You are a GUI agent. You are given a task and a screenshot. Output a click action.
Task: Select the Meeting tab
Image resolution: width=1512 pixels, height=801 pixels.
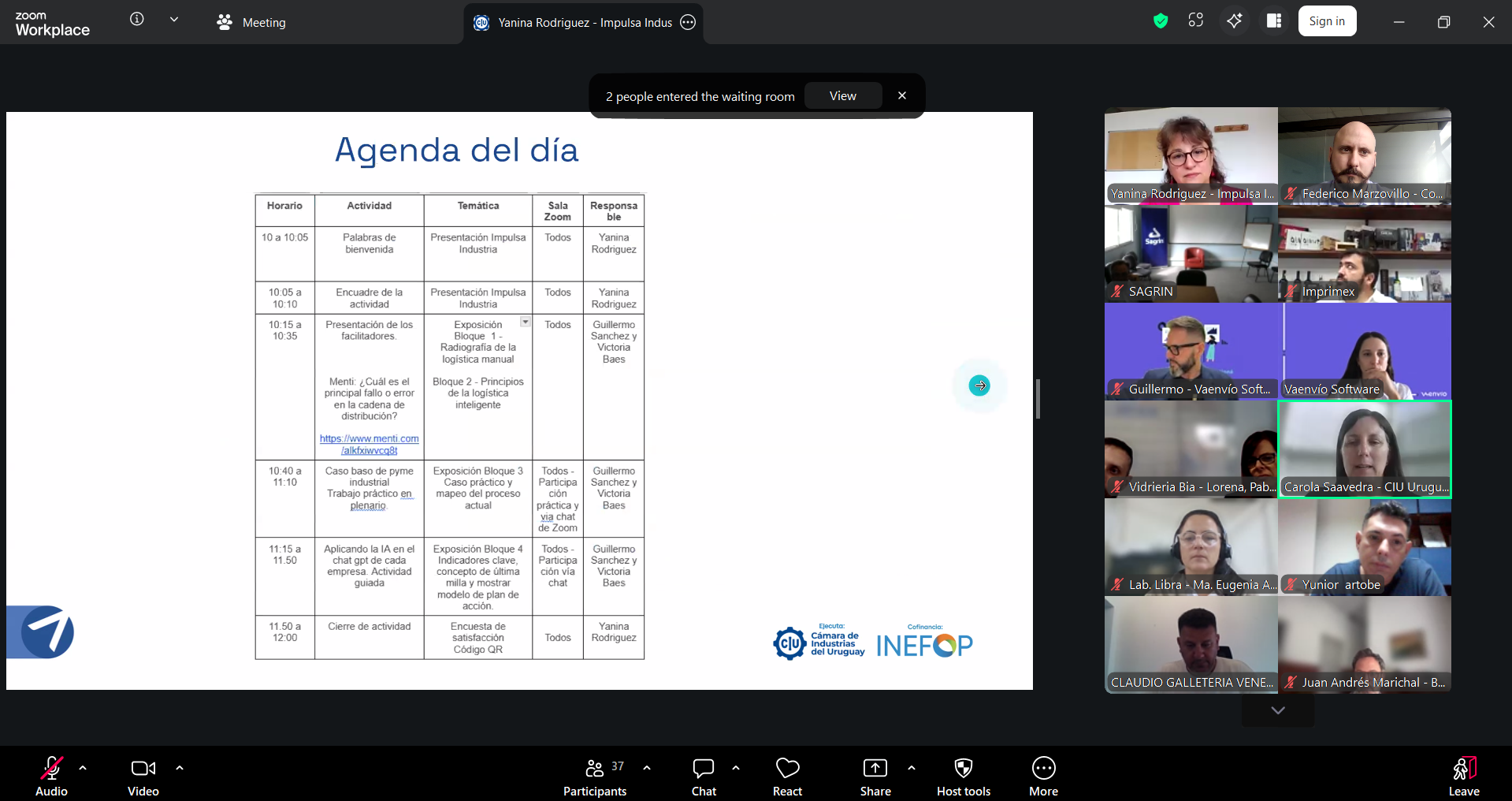point(252,23)
